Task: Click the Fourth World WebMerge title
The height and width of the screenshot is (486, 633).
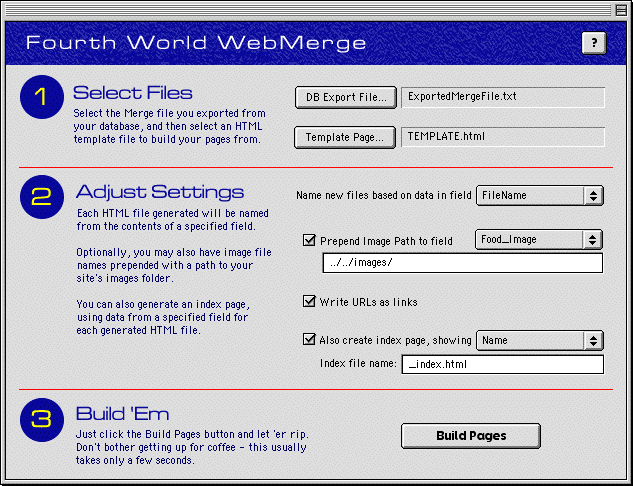Action: point(196,42)
